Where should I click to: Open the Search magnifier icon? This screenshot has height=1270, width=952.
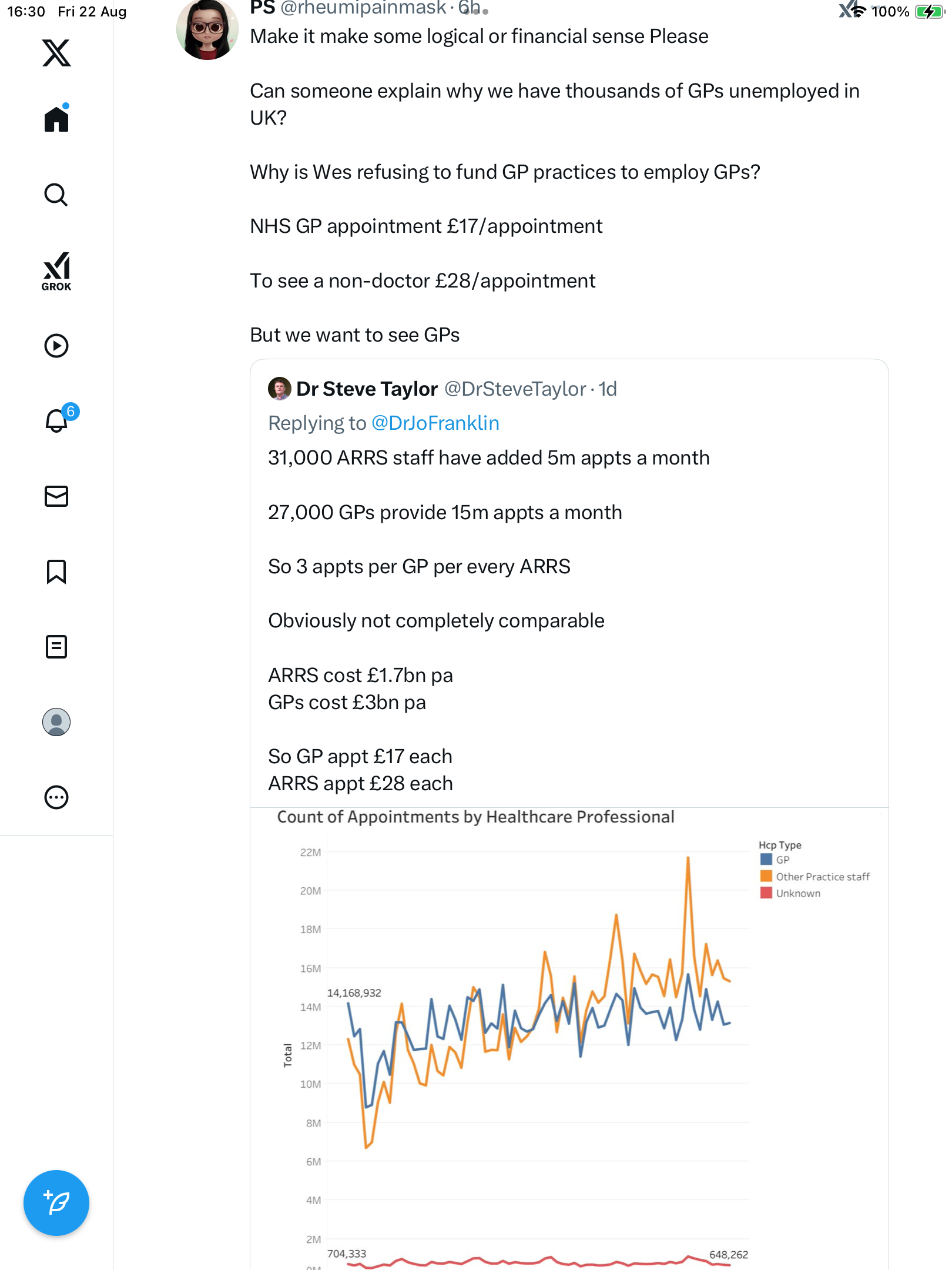coord(56,195)
